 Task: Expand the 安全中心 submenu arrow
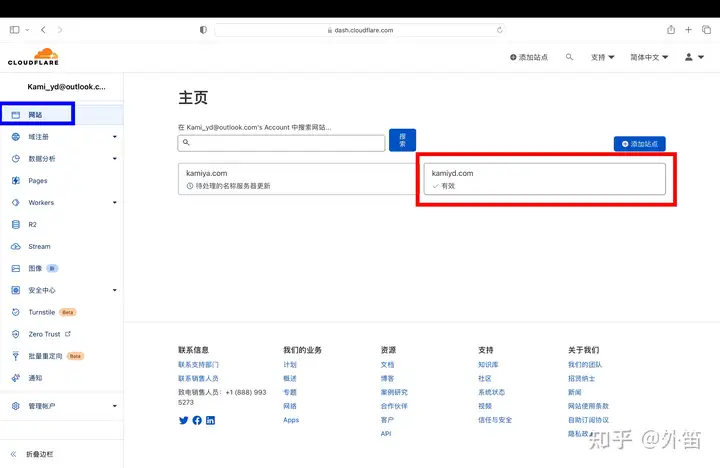click(115, 290)
